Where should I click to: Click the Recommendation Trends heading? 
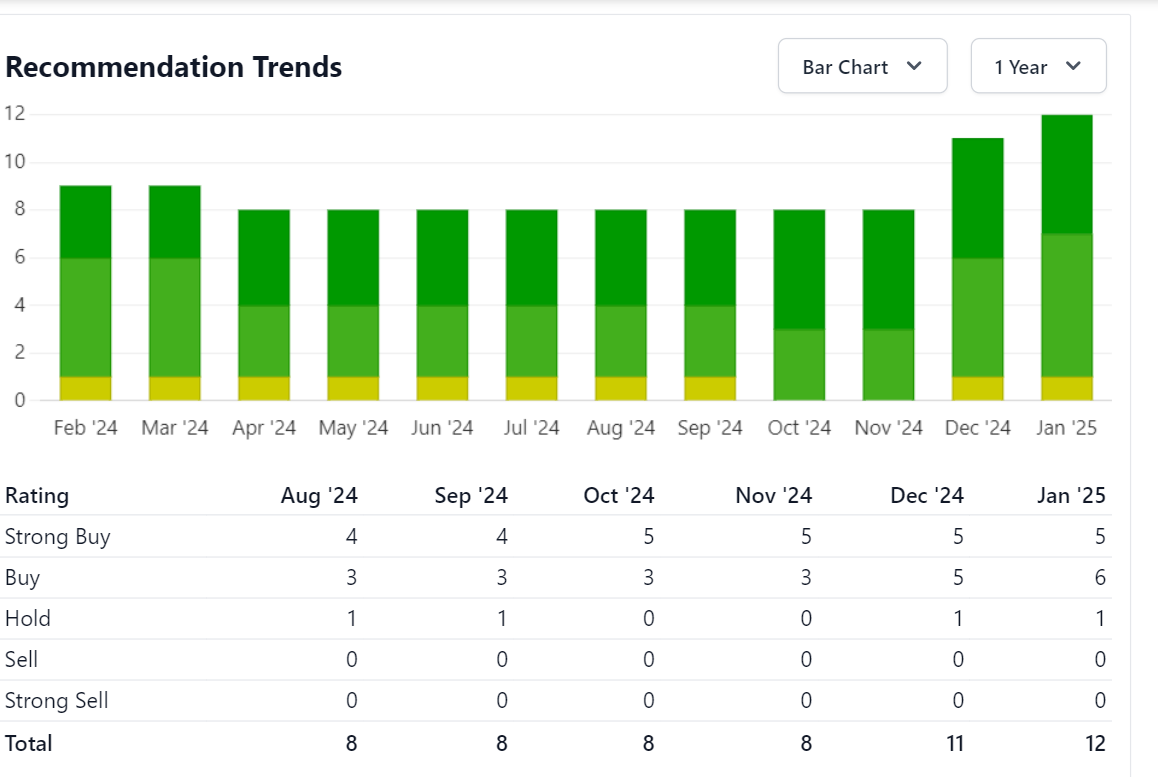click(x=174, y=67)
